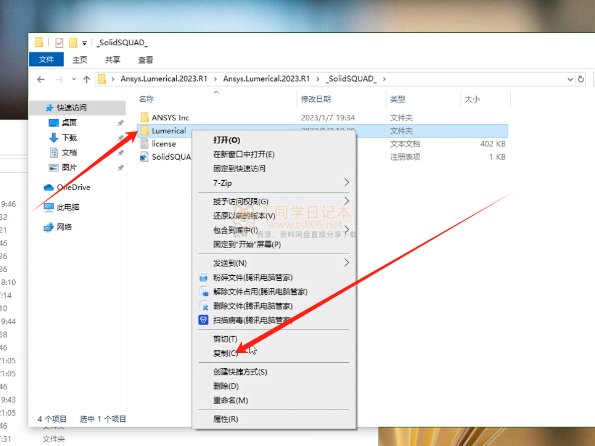Open 此电脑 in navigation pane
Image resolution: width=595 pixels, height=446 pixels.
pos(68,207)
